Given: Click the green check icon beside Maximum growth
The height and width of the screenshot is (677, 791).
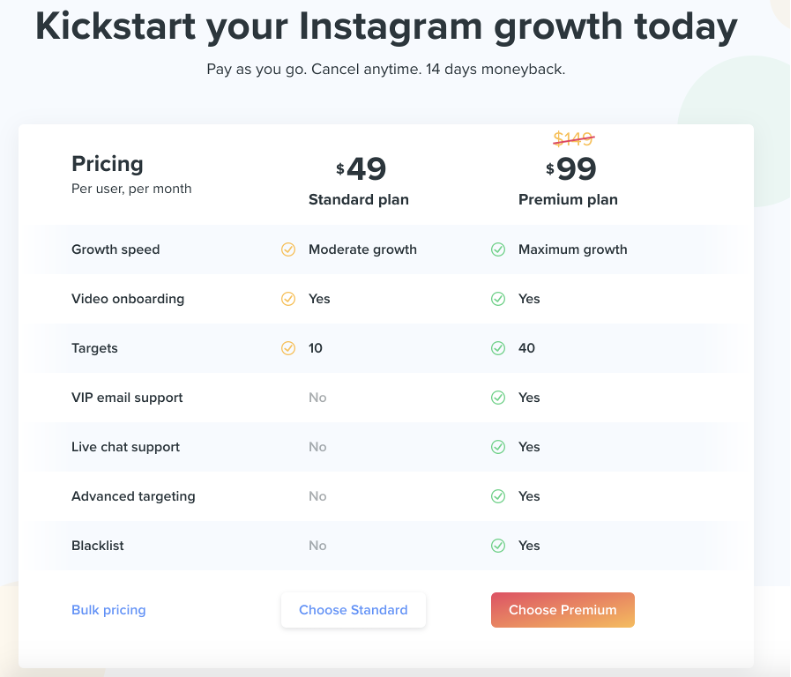Looking at the screenshot, I should point(498,249).
